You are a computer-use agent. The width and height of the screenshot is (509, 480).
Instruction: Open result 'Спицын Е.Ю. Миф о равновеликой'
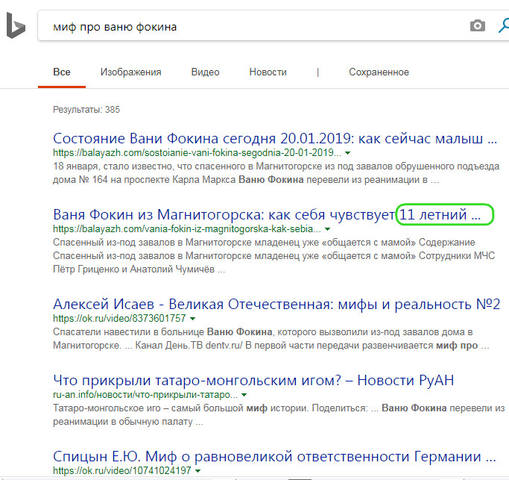point(274,456)
